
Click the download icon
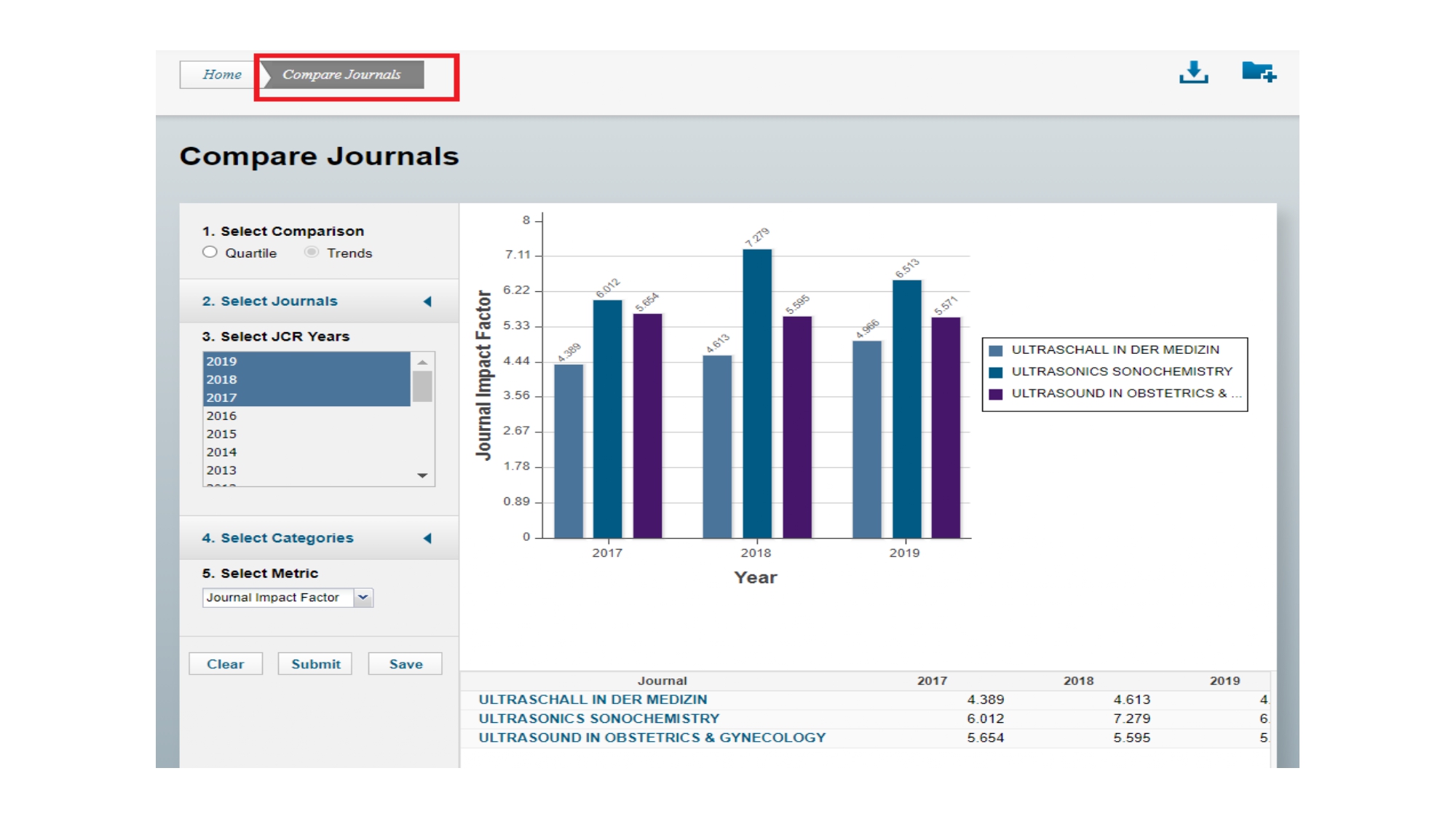click(1193, 72)
